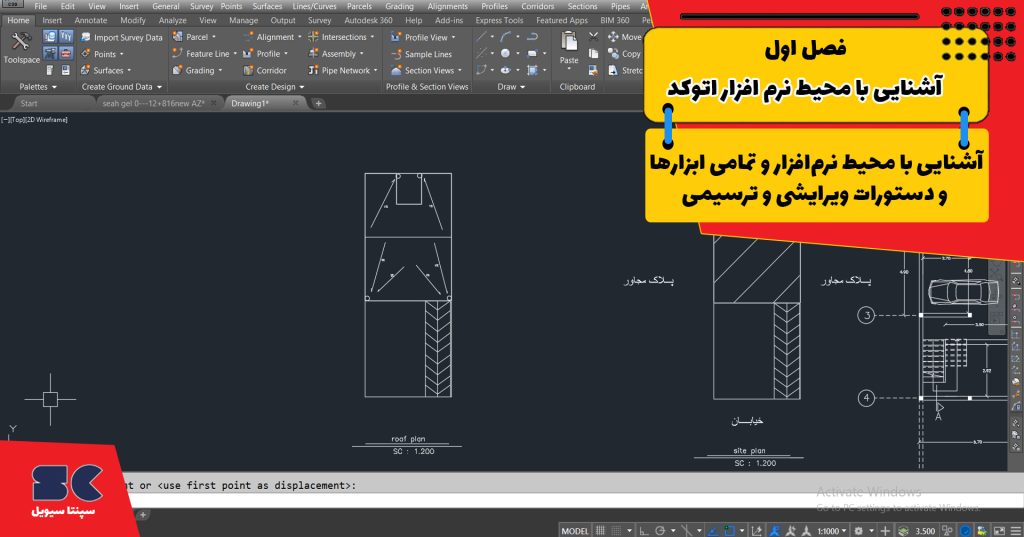Toggle ortho mode in status bar
1024x537 pixels.
point(644,530)
